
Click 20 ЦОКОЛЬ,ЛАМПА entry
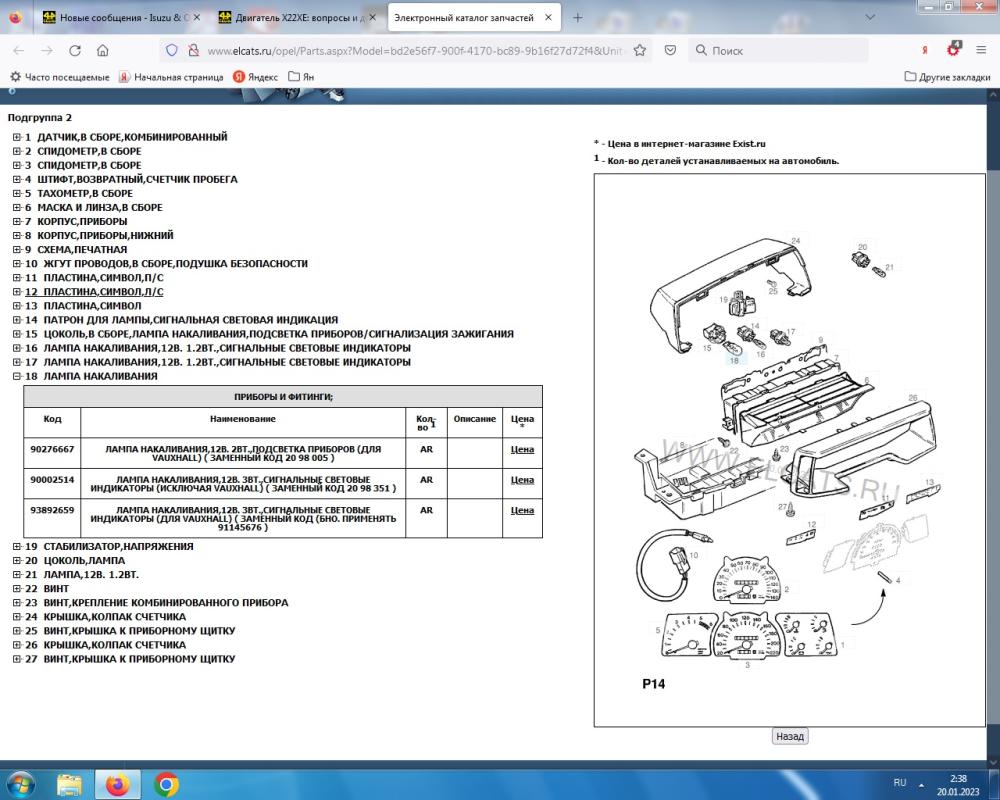click(75, 561)
